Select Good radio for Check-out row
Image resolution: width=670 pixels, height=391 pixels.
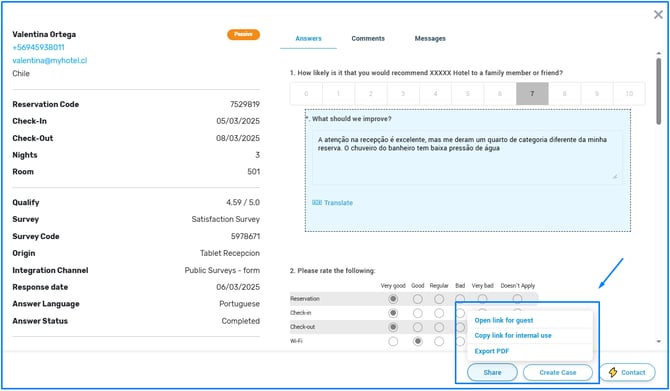[417, 327]
